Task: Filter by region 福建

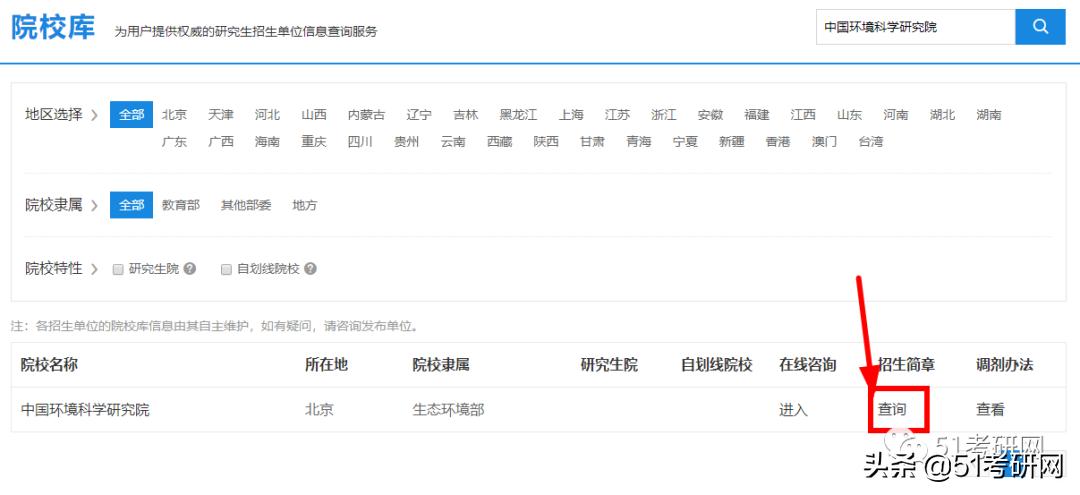Action: 757,114
